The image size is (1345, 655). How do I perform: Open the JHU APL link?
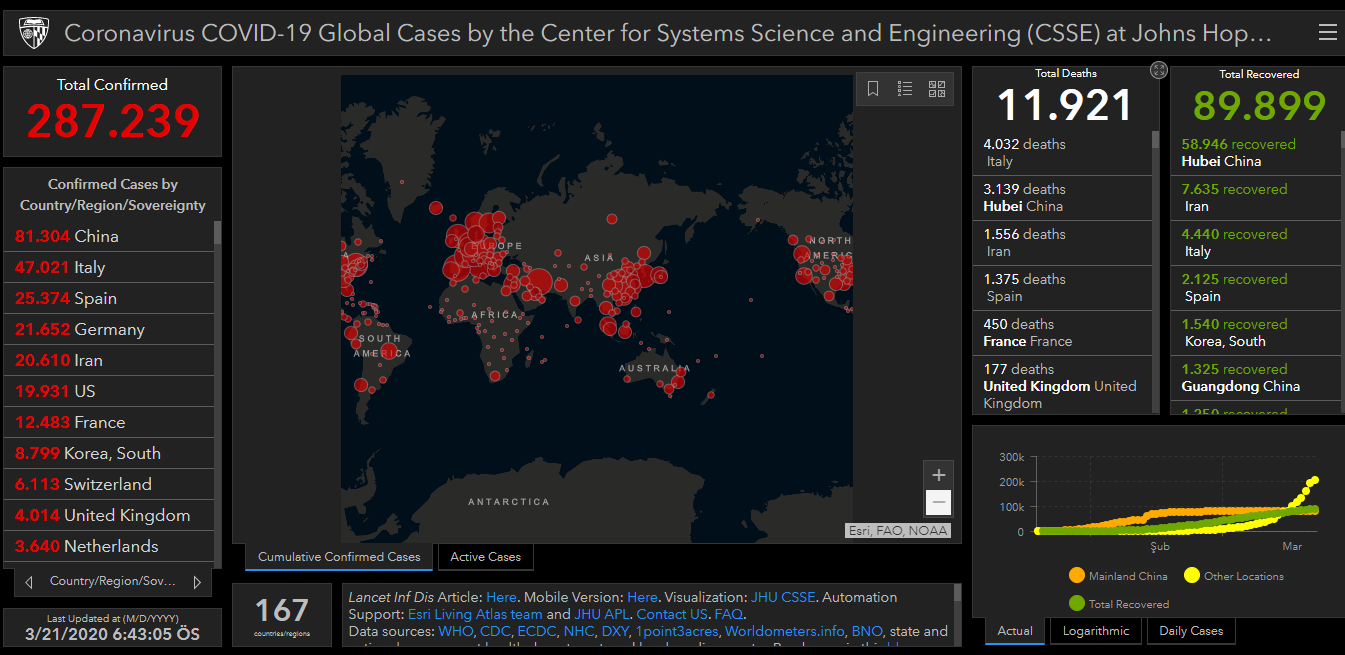[x=602, y=614]
